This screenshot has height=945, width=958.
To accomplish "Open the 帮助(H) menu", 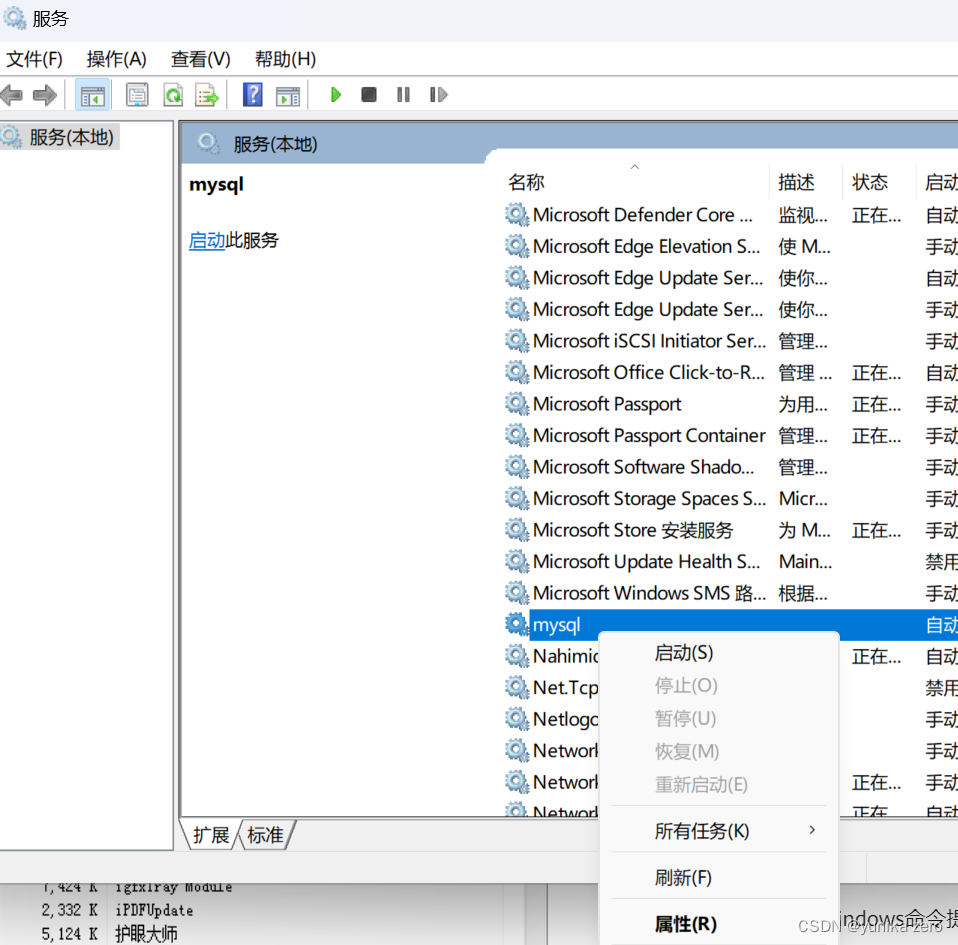I will (x=285, y=59).
